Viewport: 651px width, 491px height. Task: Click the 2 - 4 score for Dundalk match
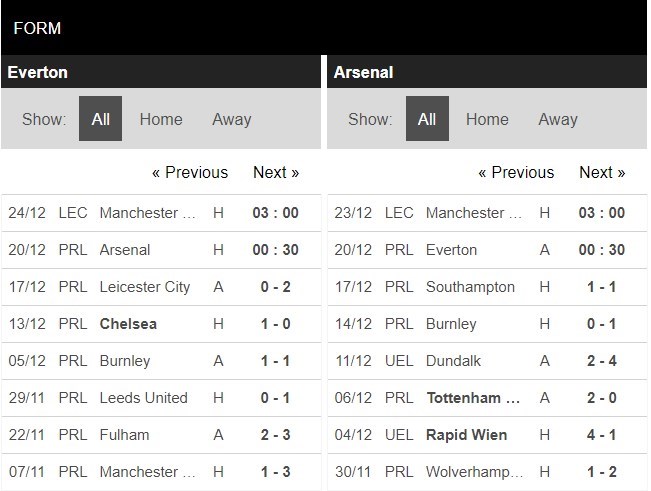coord(601,361)
